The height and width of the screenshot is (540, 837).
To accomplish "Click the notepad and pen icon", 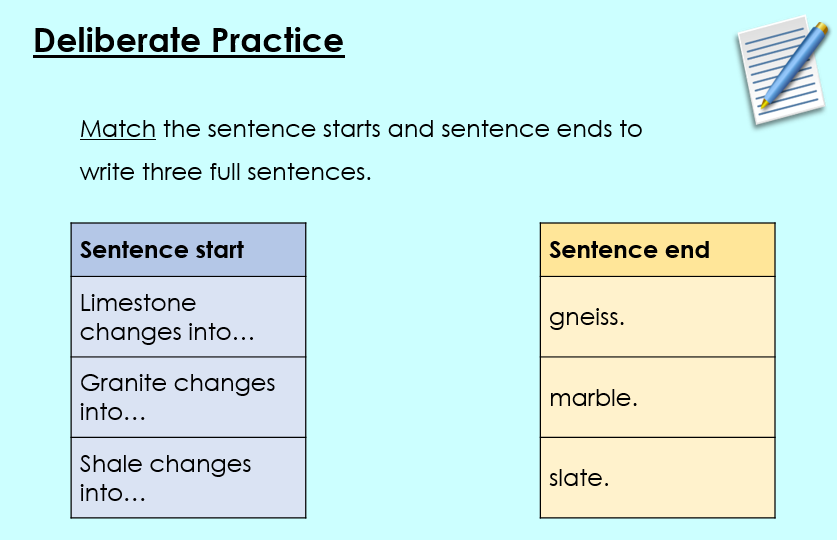I will [783, 69].
